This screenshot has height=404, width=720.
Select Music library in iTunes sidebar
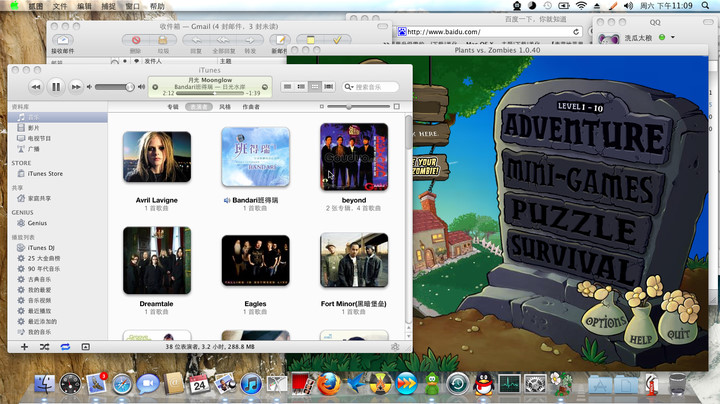[58, 118]
